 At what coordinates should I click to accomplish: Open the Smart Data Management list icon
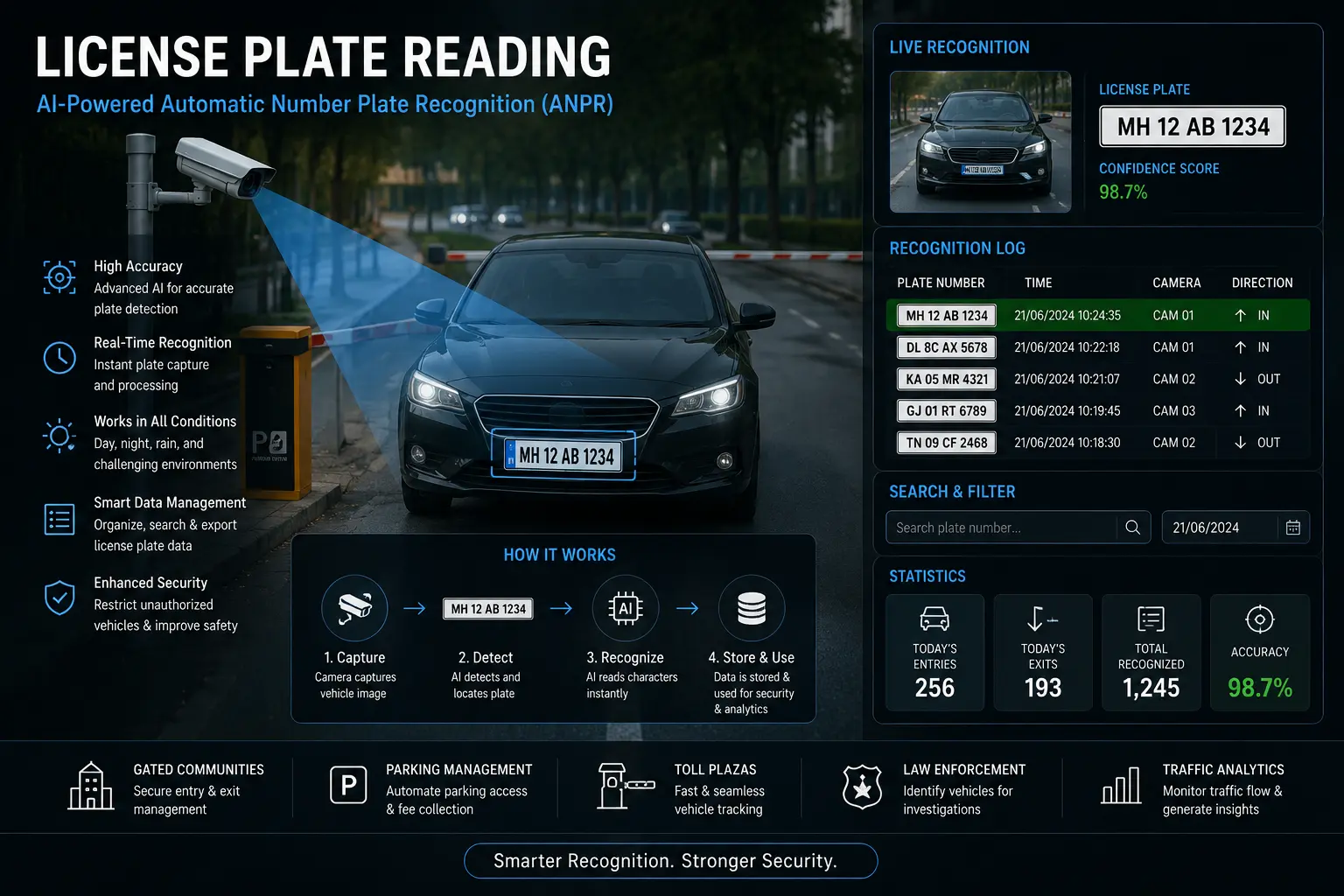59,519
